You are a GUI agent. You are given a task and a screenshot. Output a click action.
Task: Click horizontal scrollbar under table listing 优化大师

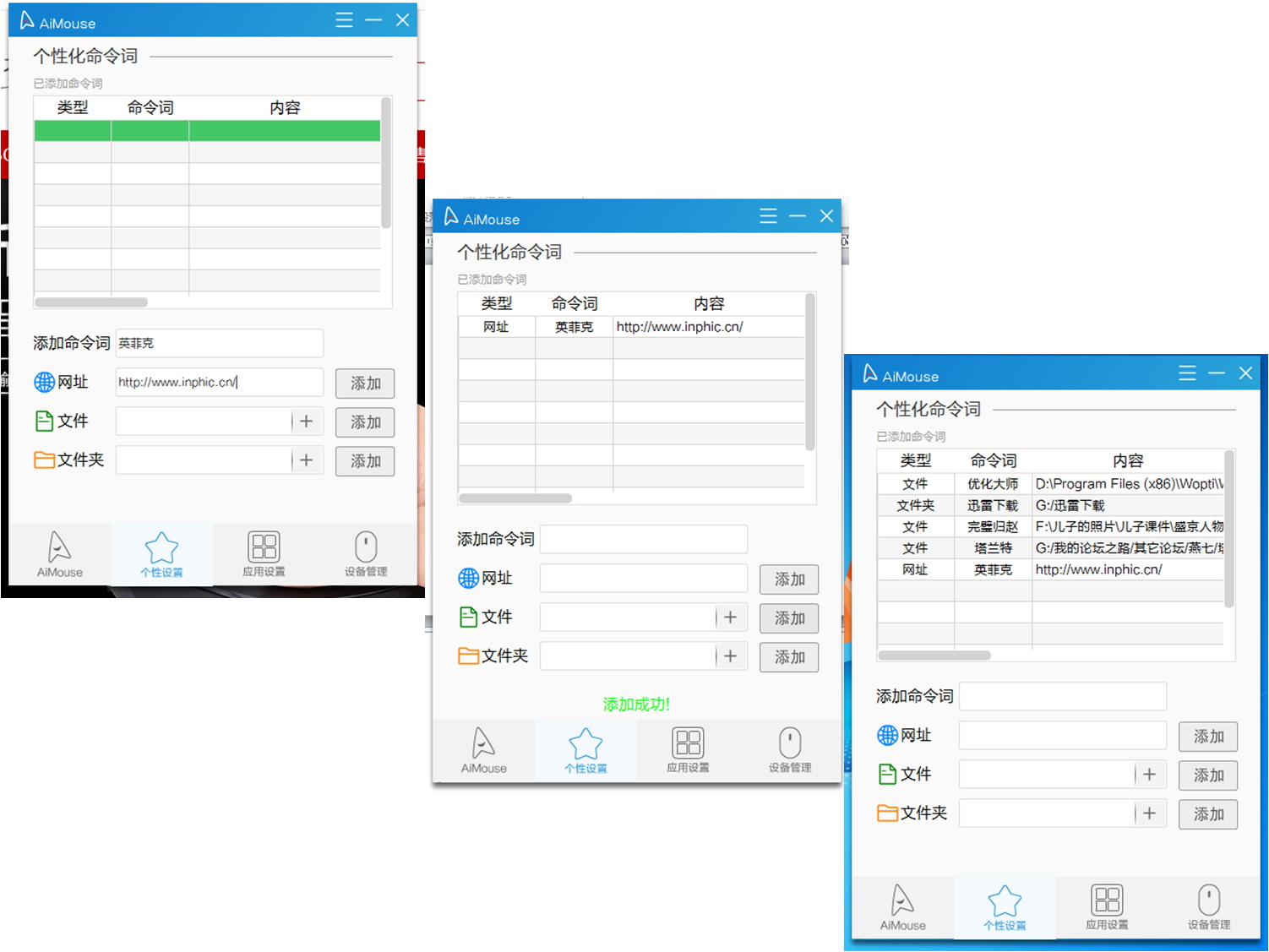point(934,656)
